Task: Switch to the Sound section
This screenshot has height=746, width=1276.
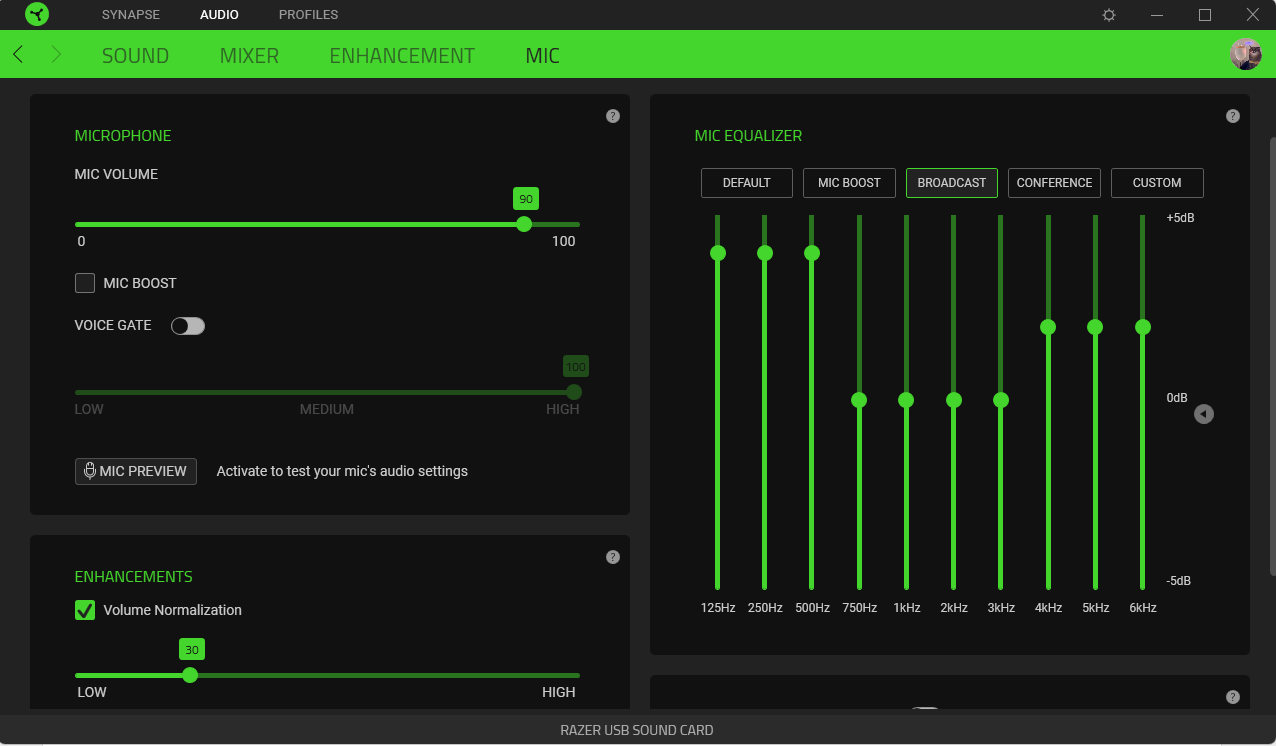Action: pos(135,56)
